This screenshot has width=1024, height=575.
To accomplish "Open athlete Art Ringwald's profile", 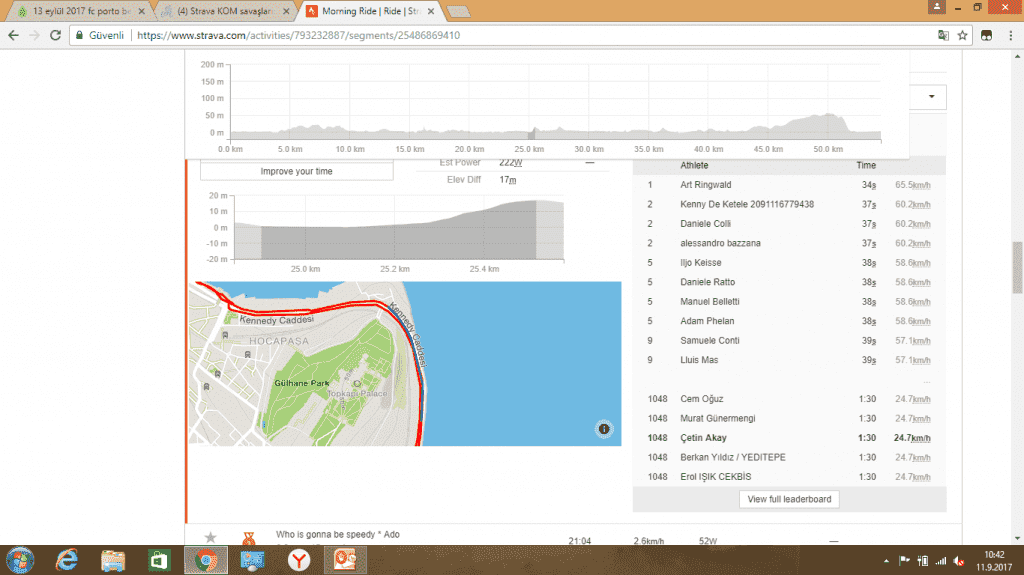I will (705, 185).
